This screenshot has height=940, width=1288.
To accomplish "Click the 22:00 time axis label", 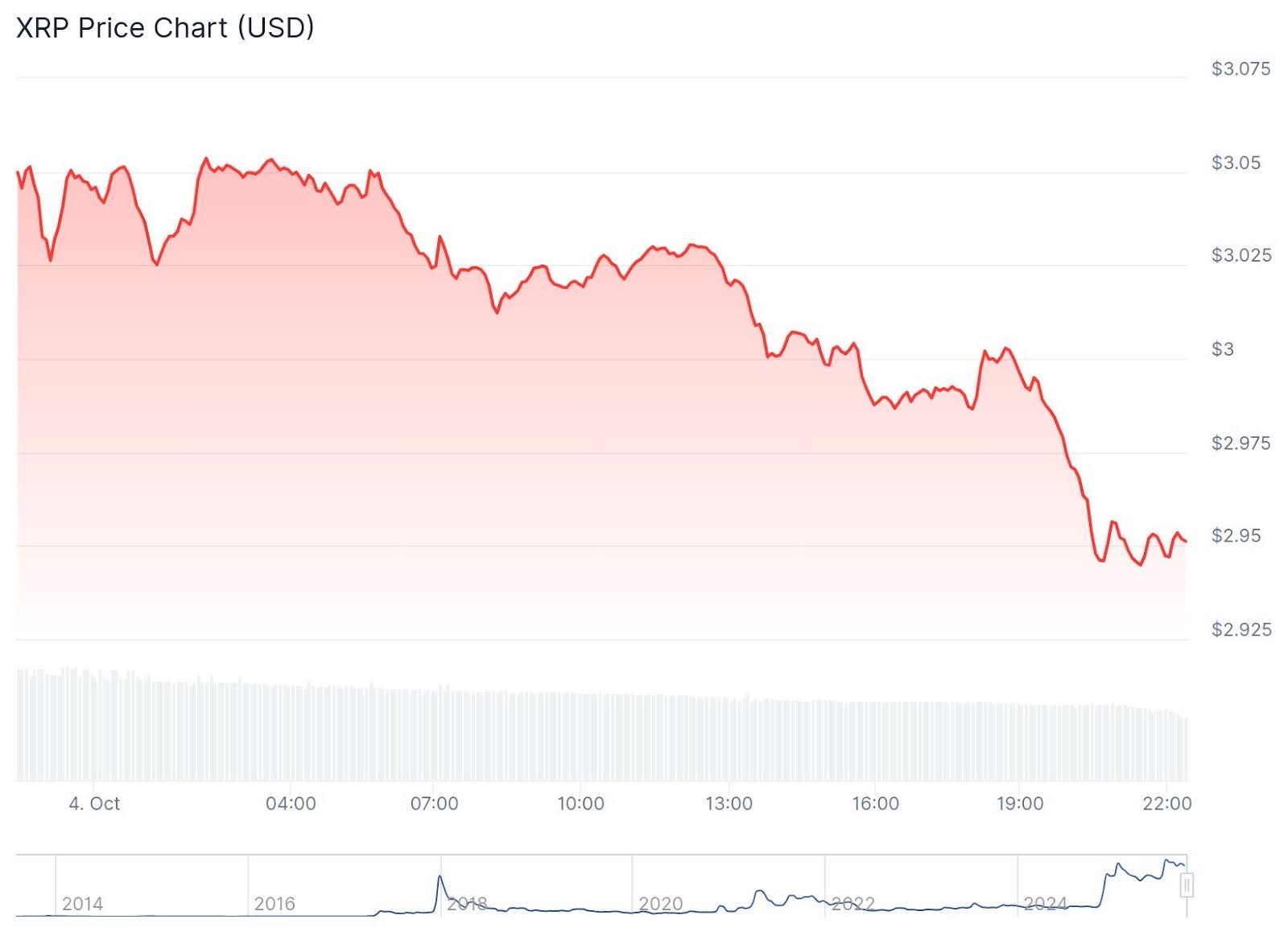I will click(1166, 803).
